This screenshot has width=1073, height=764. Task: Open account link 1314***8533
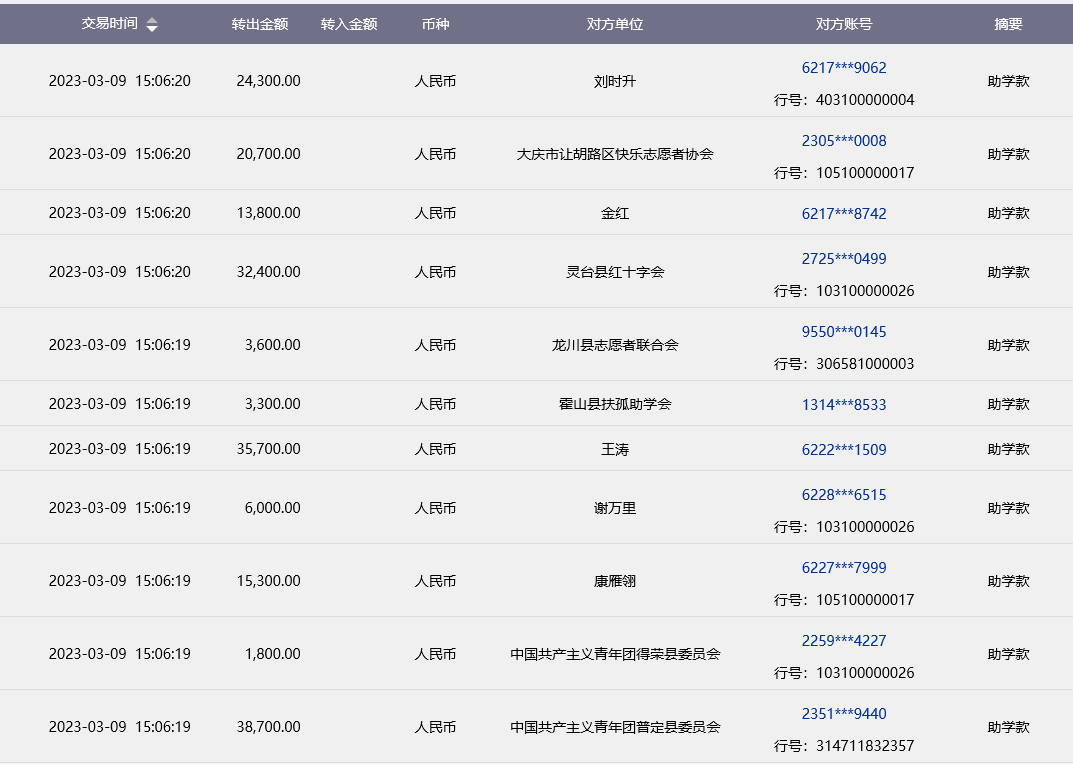843,405
